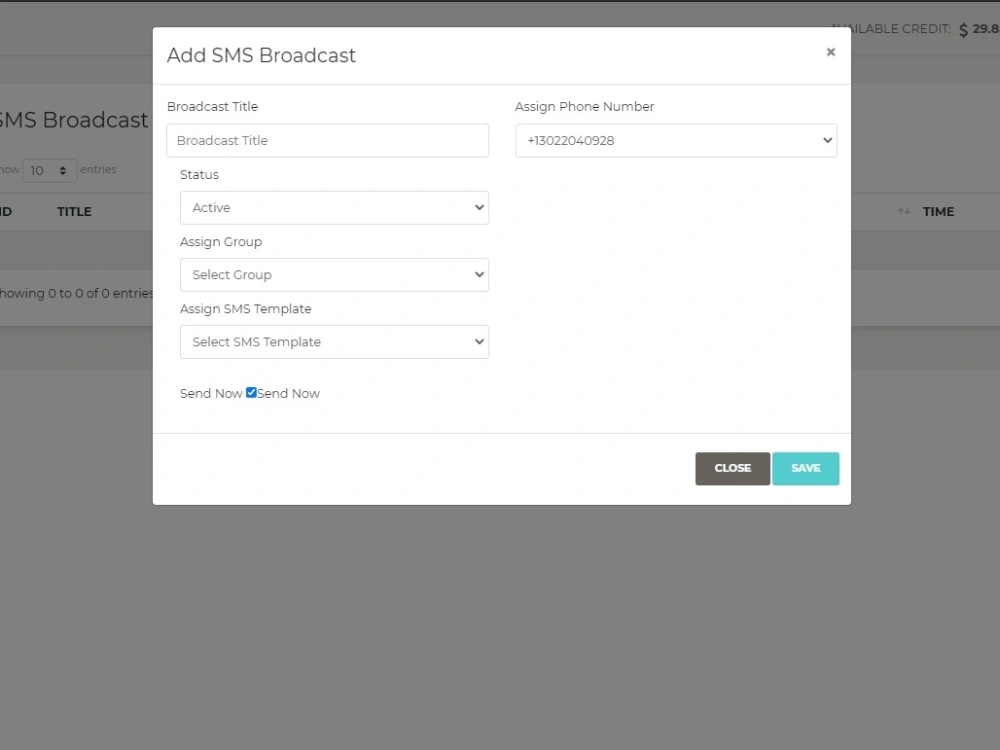This screenshot has width=1000, height=750.
Task: Click the CLOSE button
Action: pyautogui.click(x=732, y=469)
